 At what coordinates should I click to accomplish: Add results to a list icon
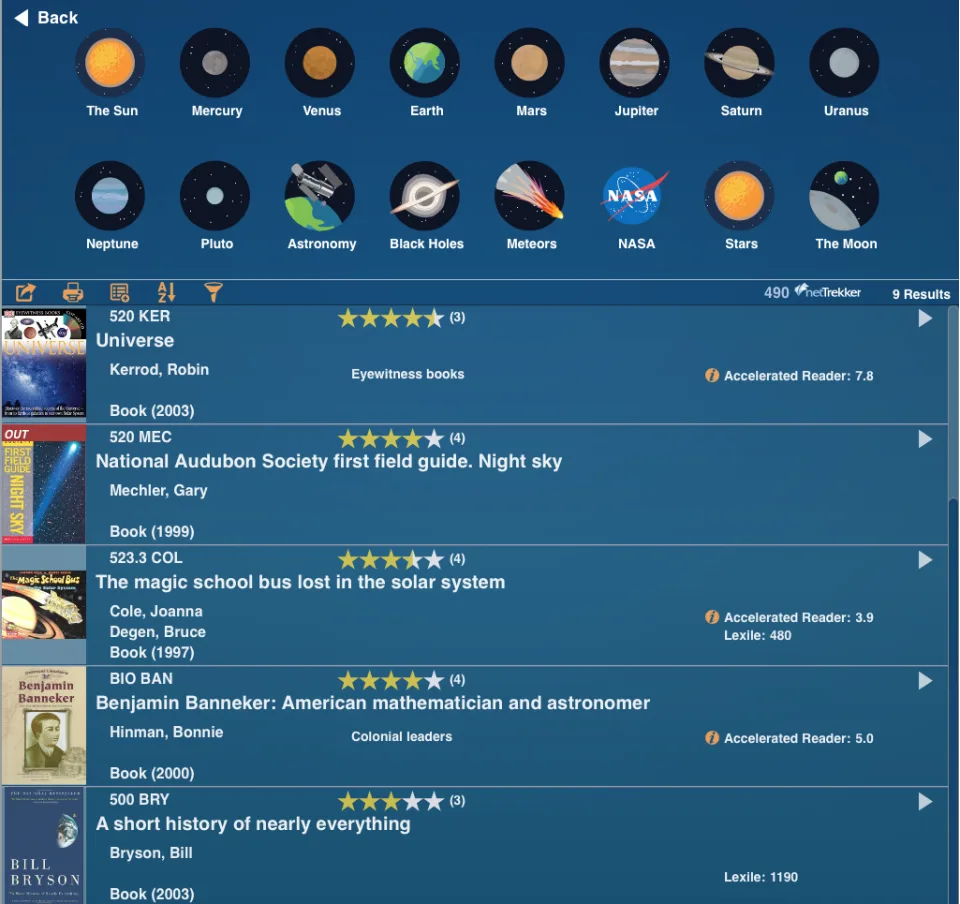(119, 293)
